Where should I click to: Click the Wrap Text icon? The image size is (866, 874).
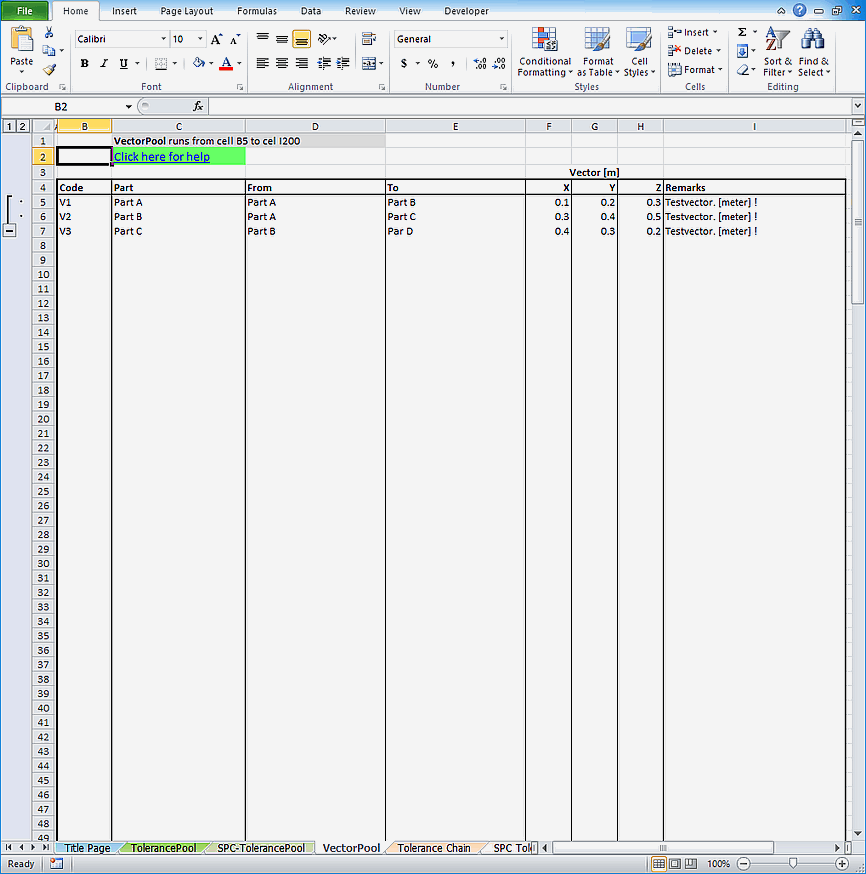pos(368,38)
